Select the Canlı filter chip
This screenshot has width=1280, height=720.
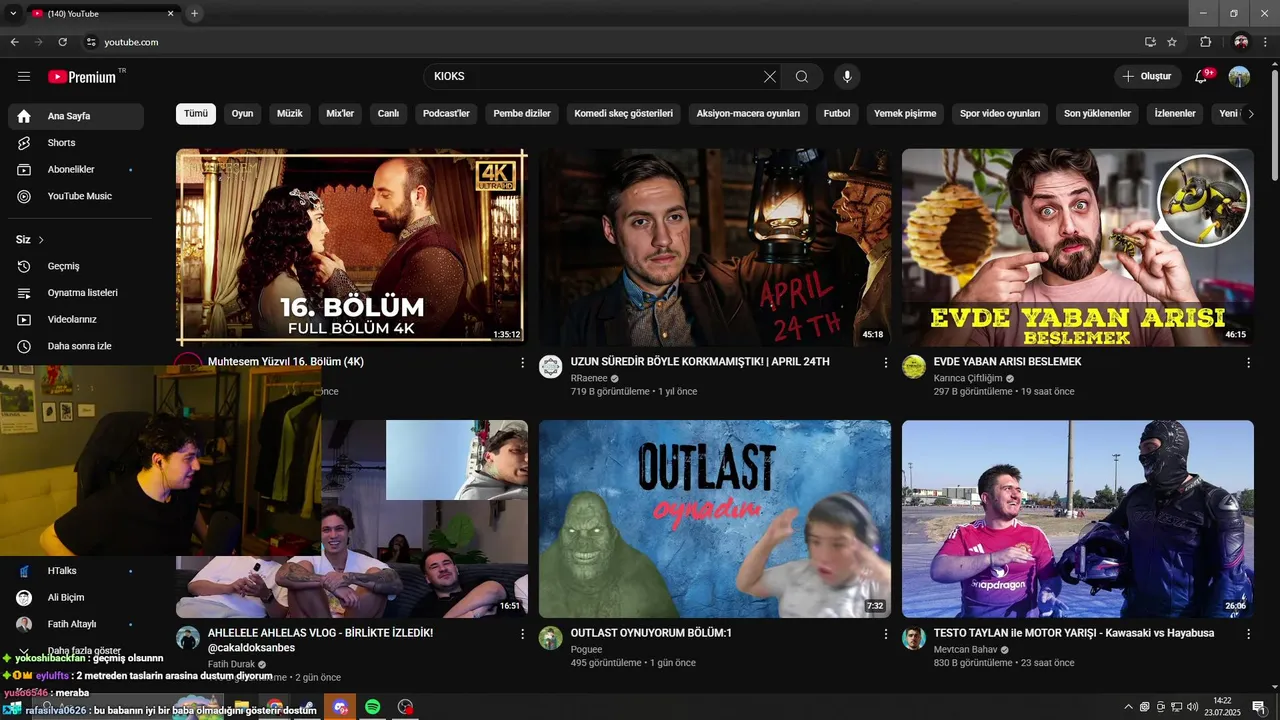click(x=388, y=114)
